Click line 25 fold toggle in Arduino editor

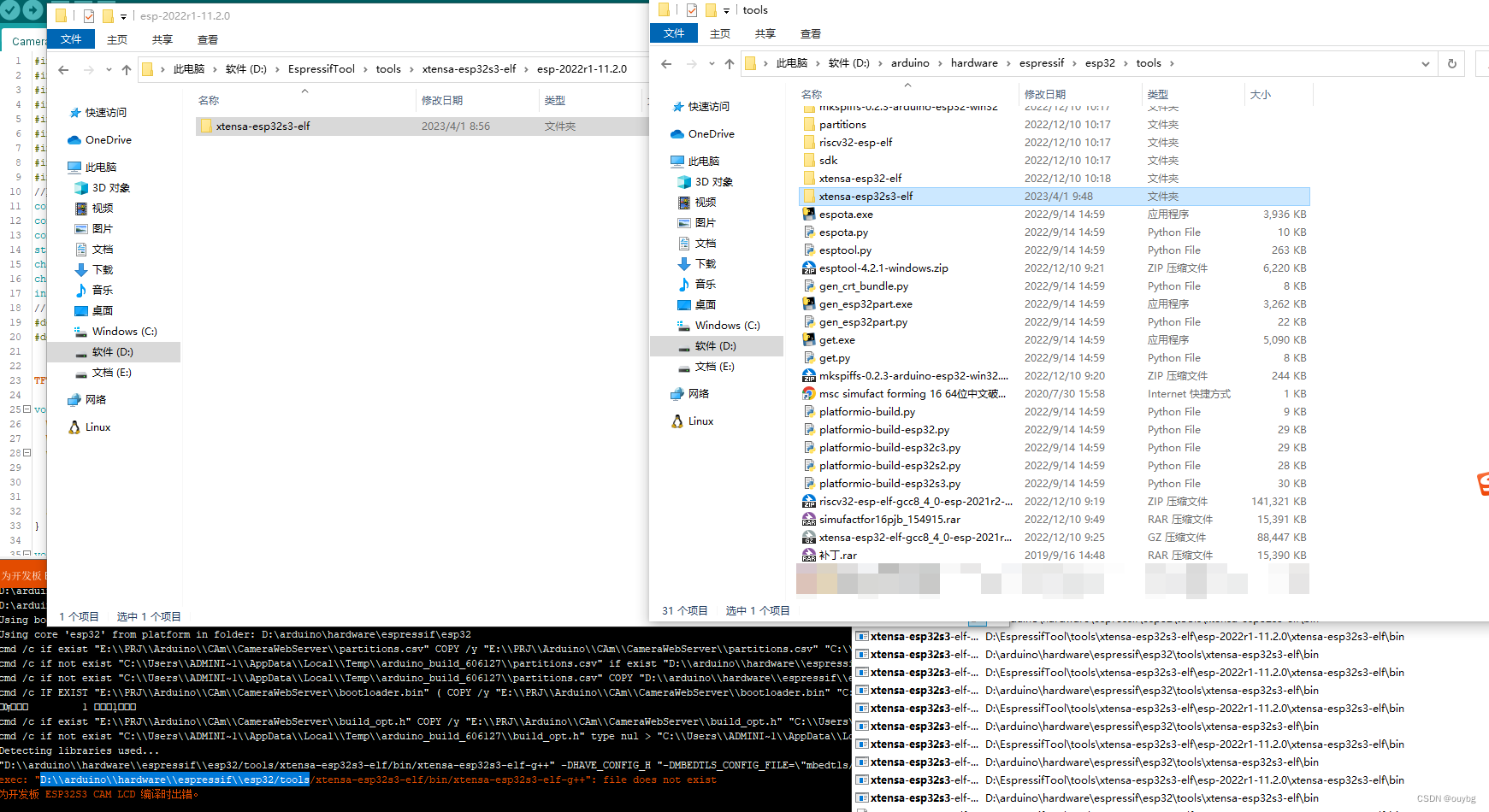click(27, 409)
